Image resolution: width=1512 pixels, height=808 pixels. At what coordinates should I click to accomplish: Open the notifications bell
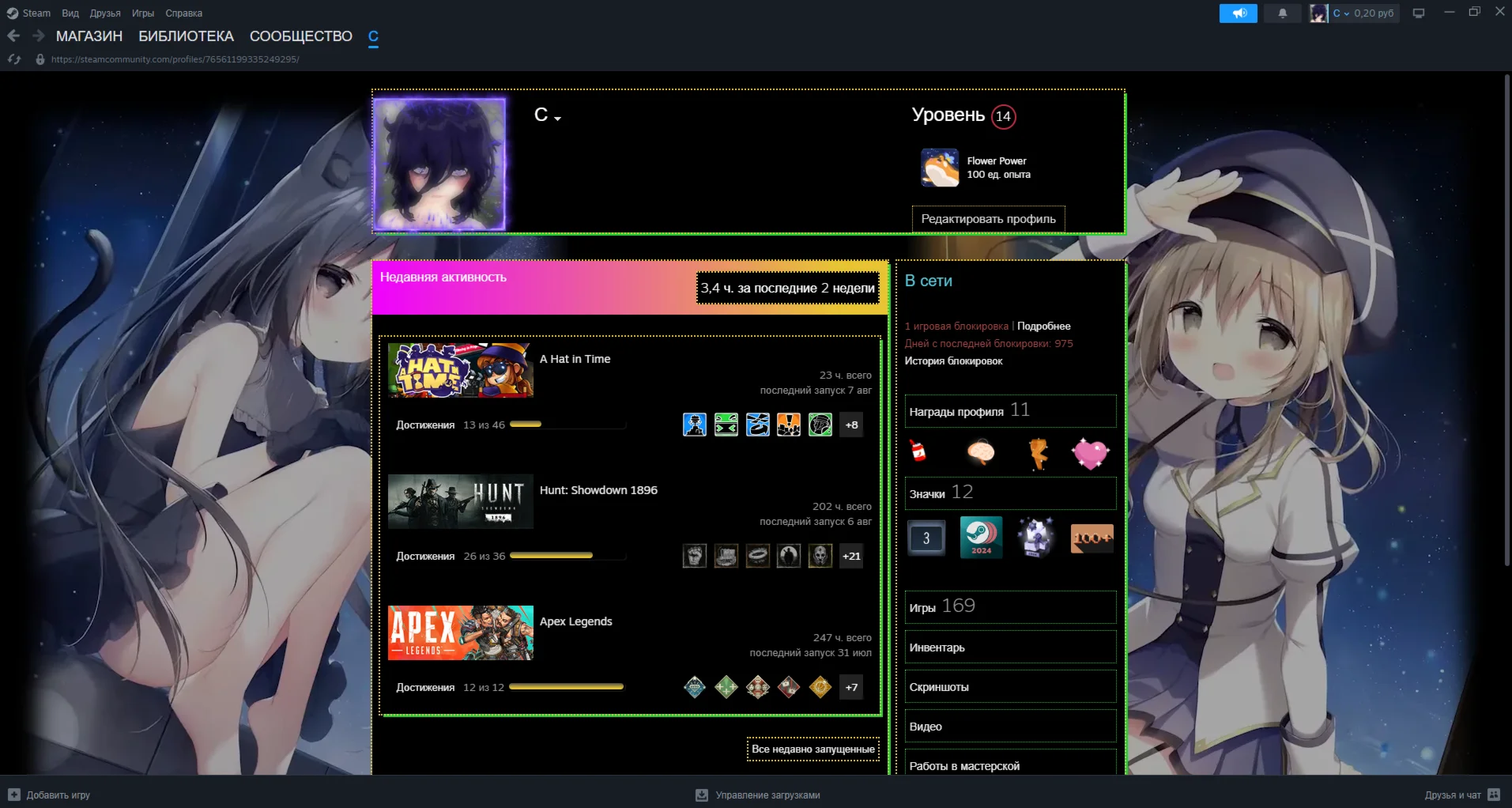1282,13
